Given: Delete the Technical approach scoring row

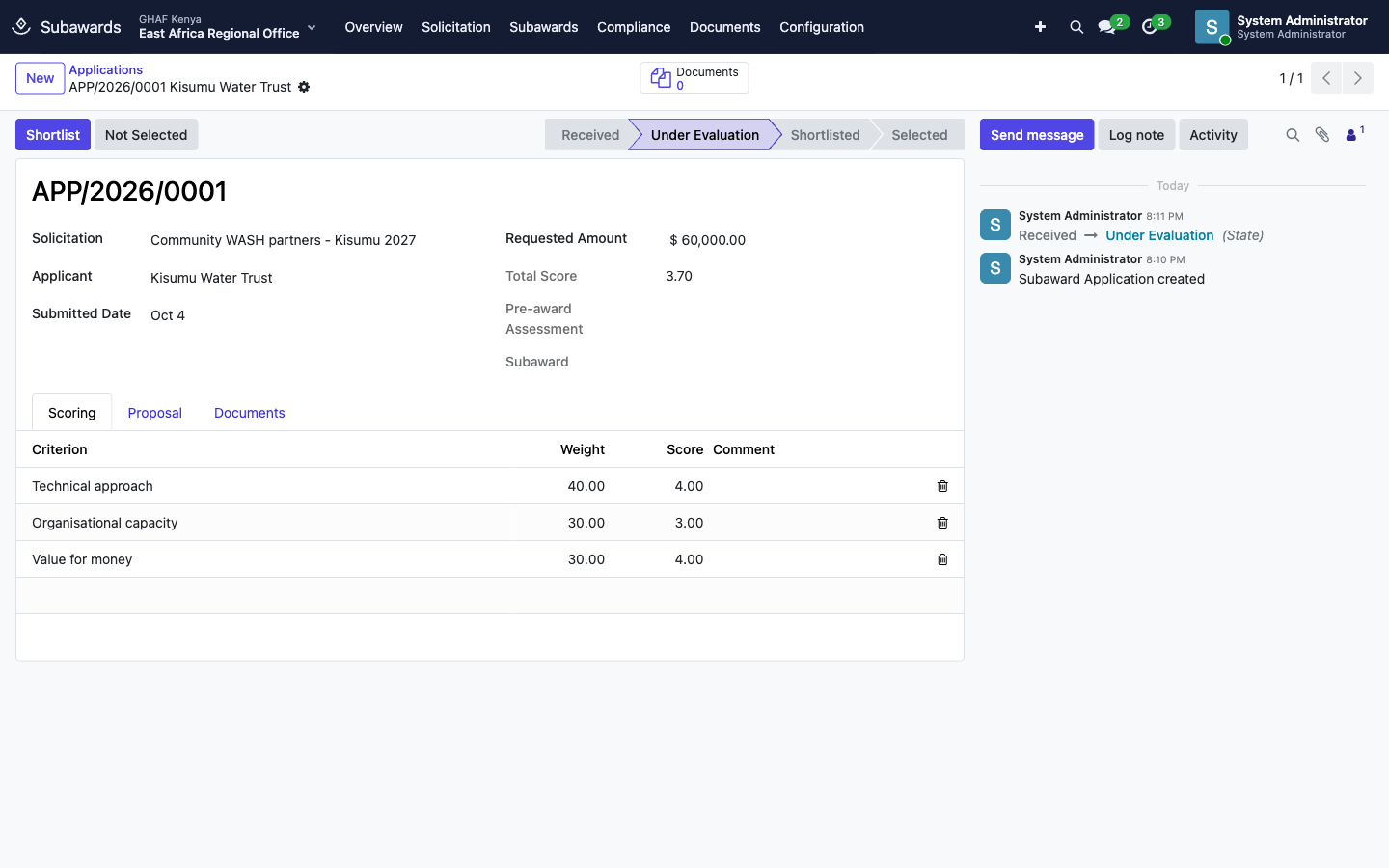Looking at the screenshot, I should point(942,486).
